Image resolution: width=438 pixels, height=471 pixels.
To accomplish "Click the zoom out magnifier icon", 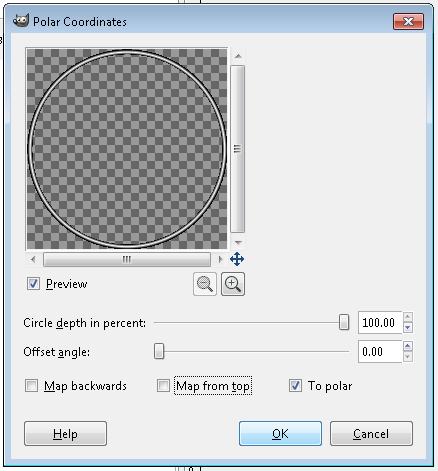I will coord(205,284).
